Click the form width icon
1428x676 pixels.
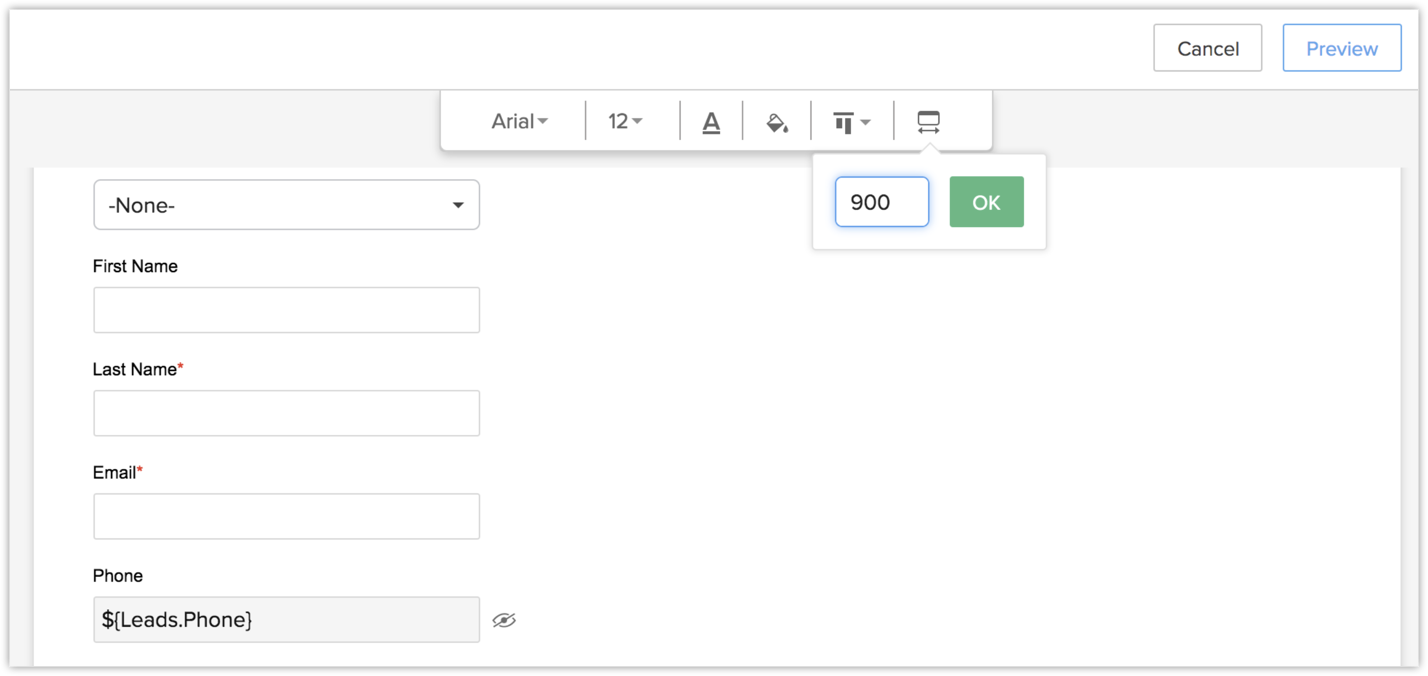928,122
